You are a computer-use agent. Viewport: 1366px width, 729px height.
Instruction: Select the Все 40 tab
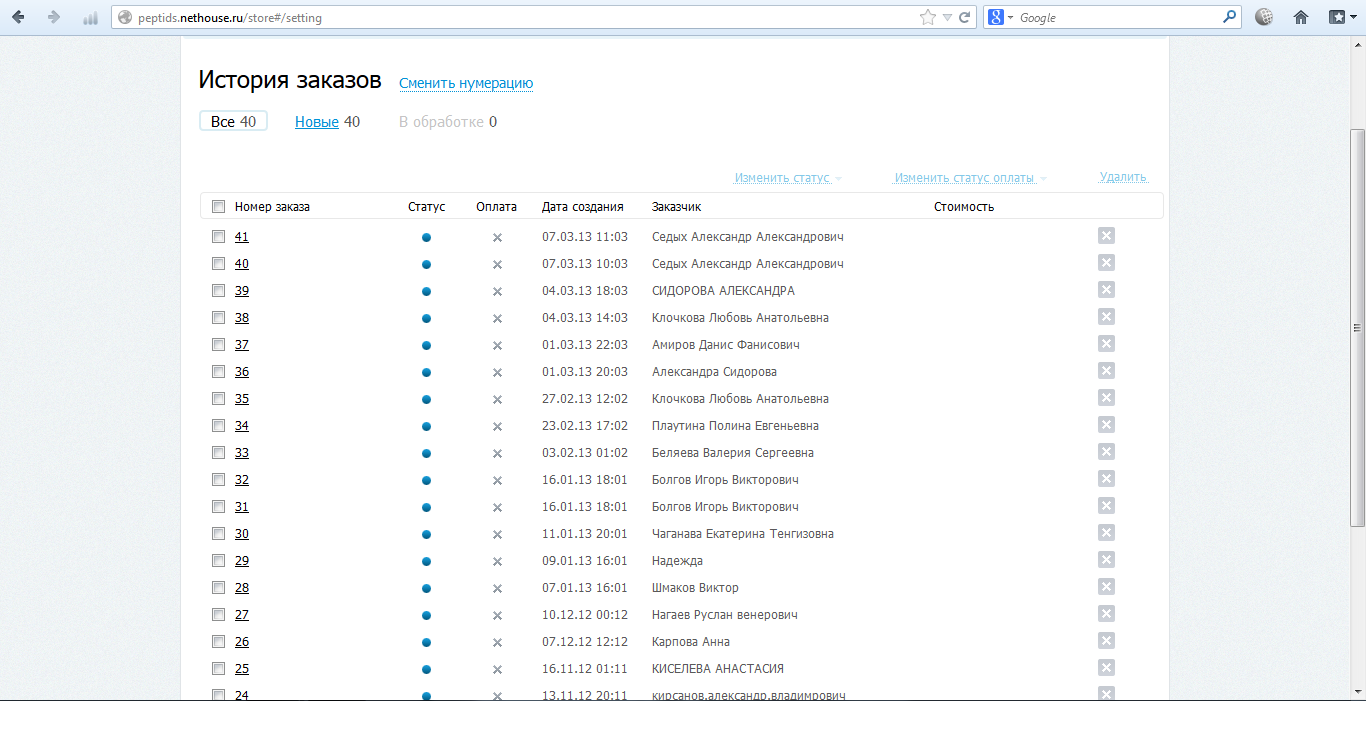coord(233,122)
